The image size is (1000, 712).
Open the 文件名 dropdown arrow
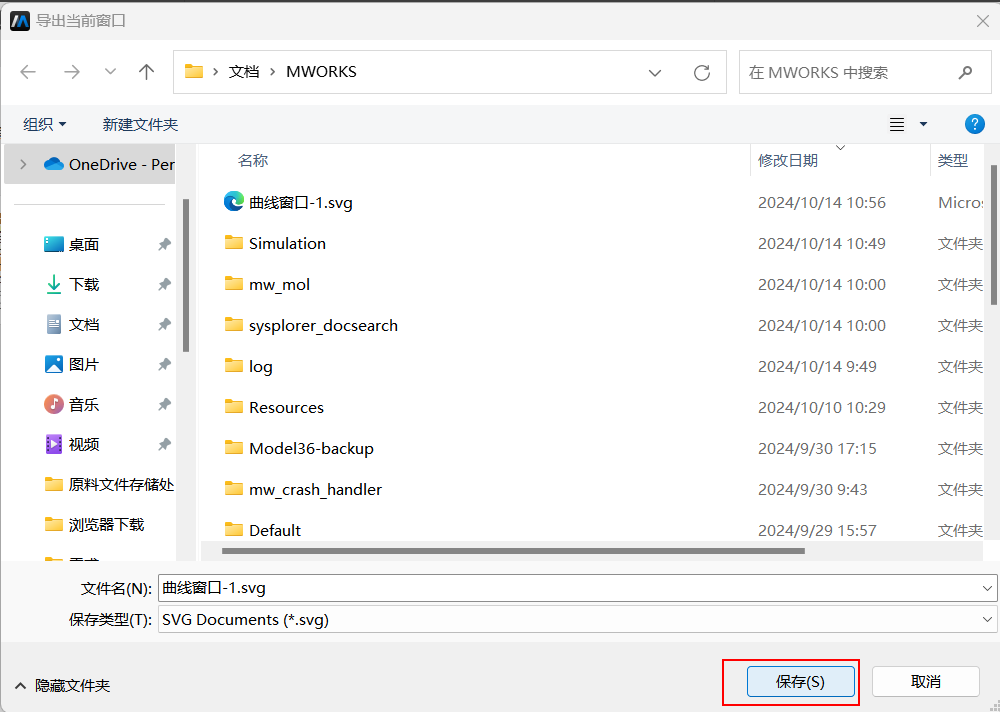point(987,588)
